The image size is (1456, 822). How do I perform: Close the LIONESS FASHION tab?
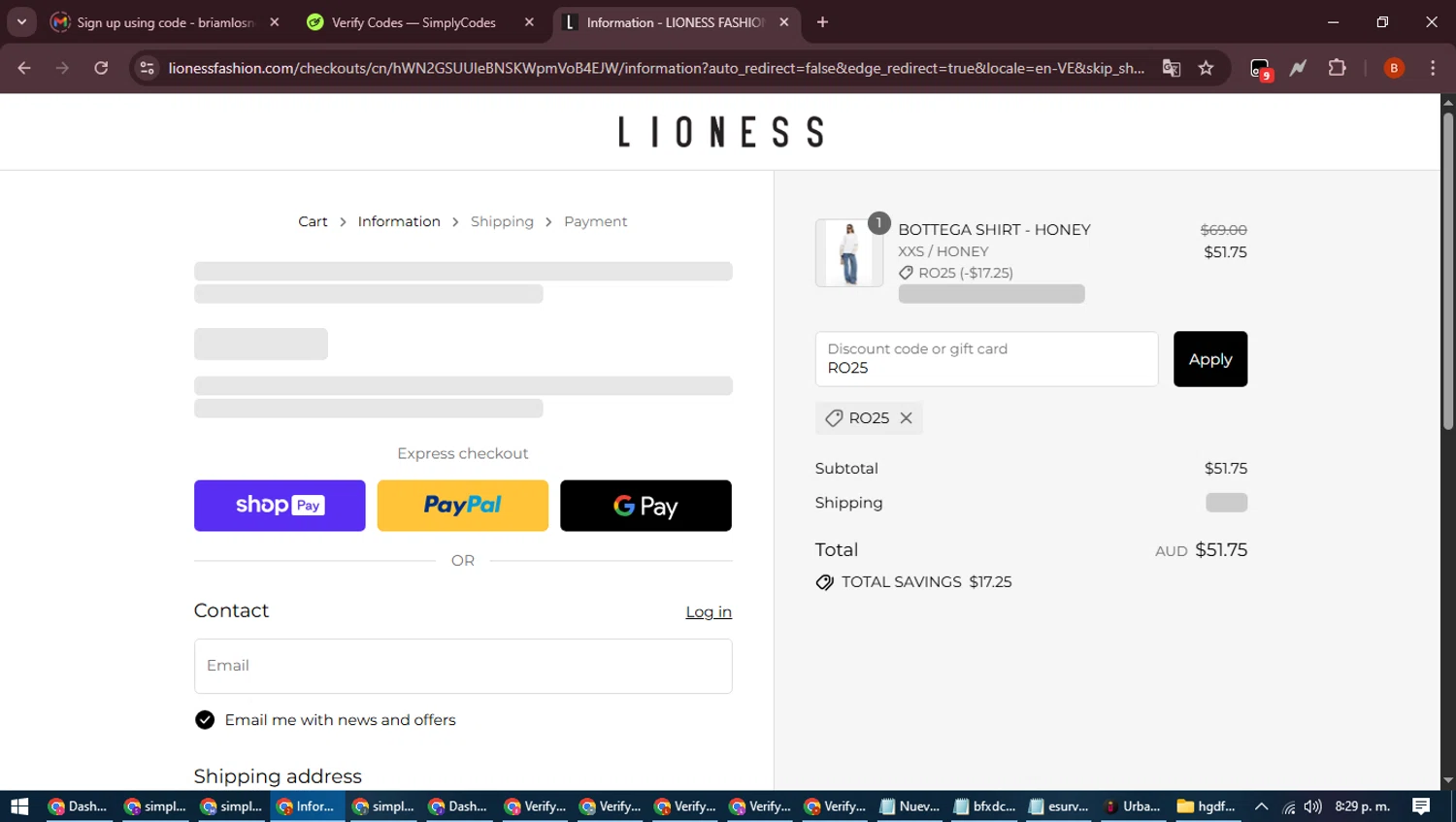[784, 22]
